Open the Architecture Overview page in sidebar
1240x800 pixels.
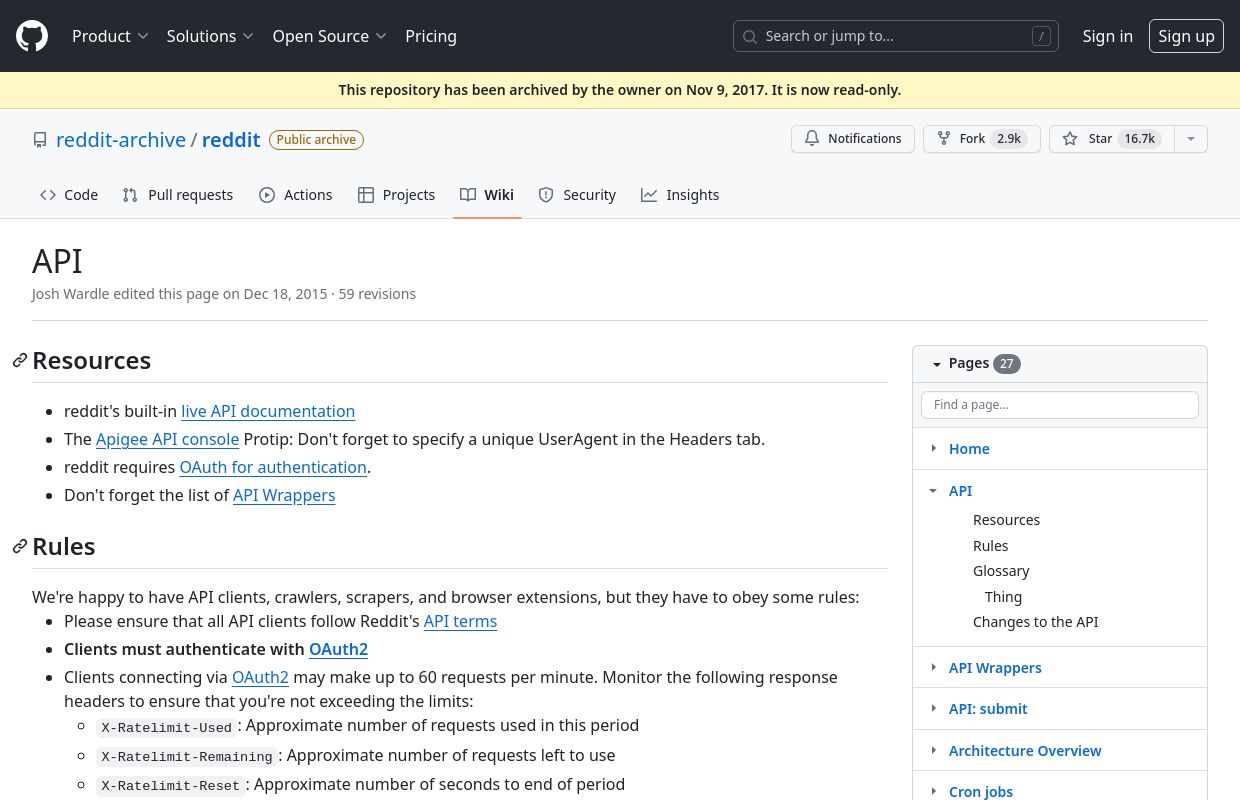(1025, 751)
